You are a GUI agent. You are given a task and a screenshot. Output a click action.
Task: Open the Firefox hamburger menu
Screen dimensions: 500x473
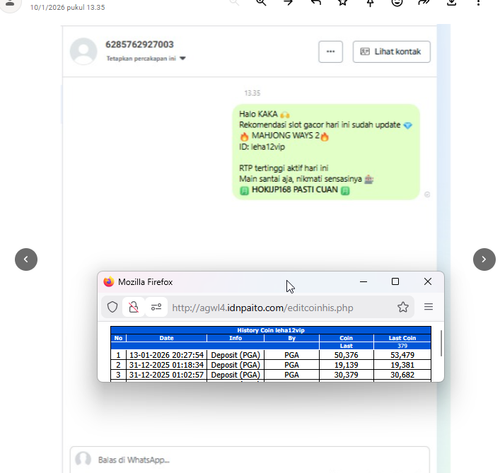point(428,307)
